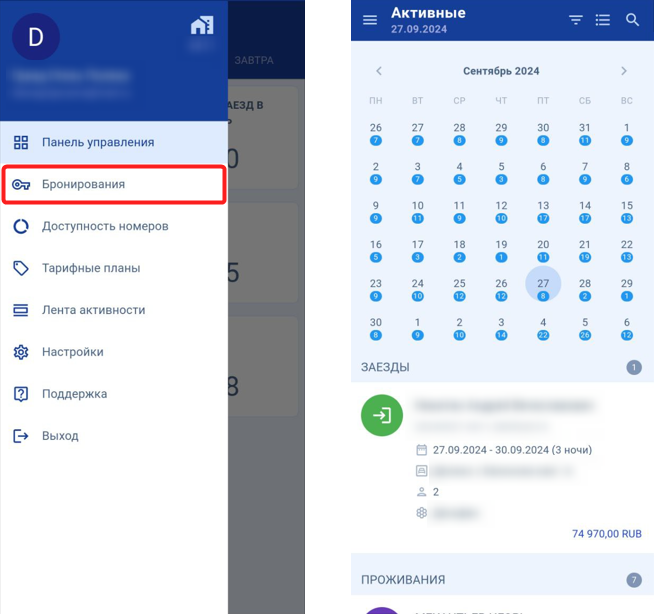The width and height of the screenshot is (654, 614).
Task: Select 30 September in calendar
Action: 375,327
